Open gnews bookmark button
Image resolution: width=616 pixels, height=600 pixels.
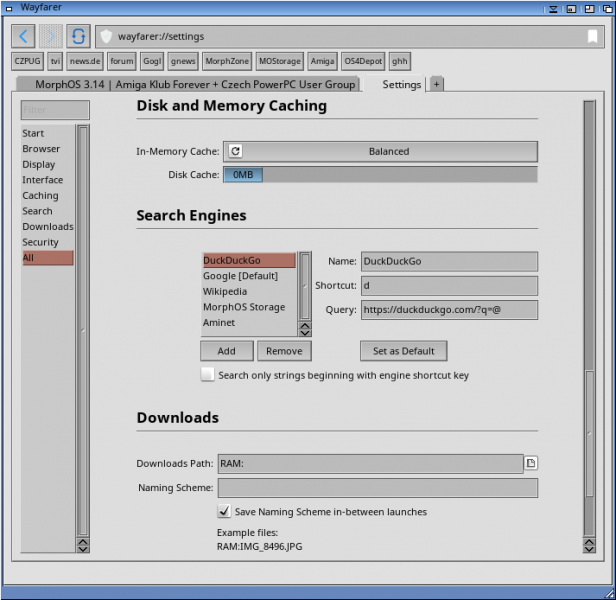183,61
